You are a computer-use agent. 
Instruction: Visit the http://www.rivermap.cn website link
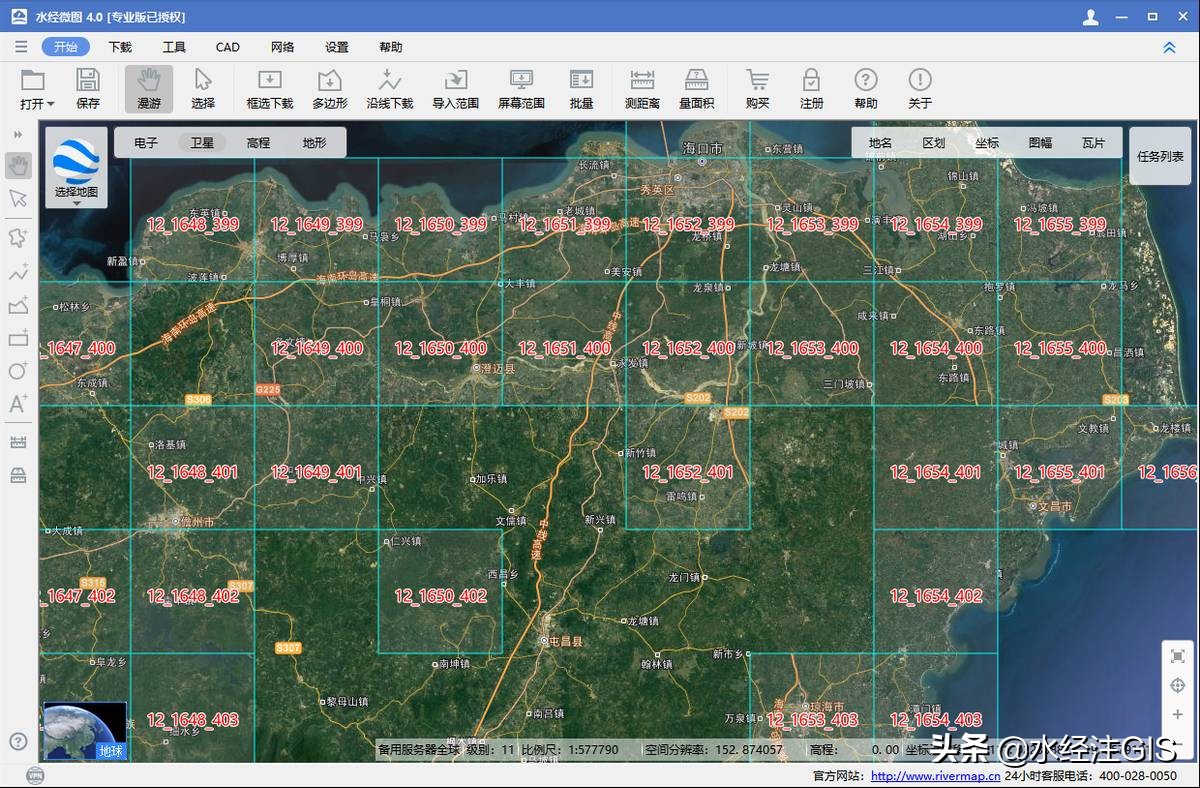(x=935, y=775)
